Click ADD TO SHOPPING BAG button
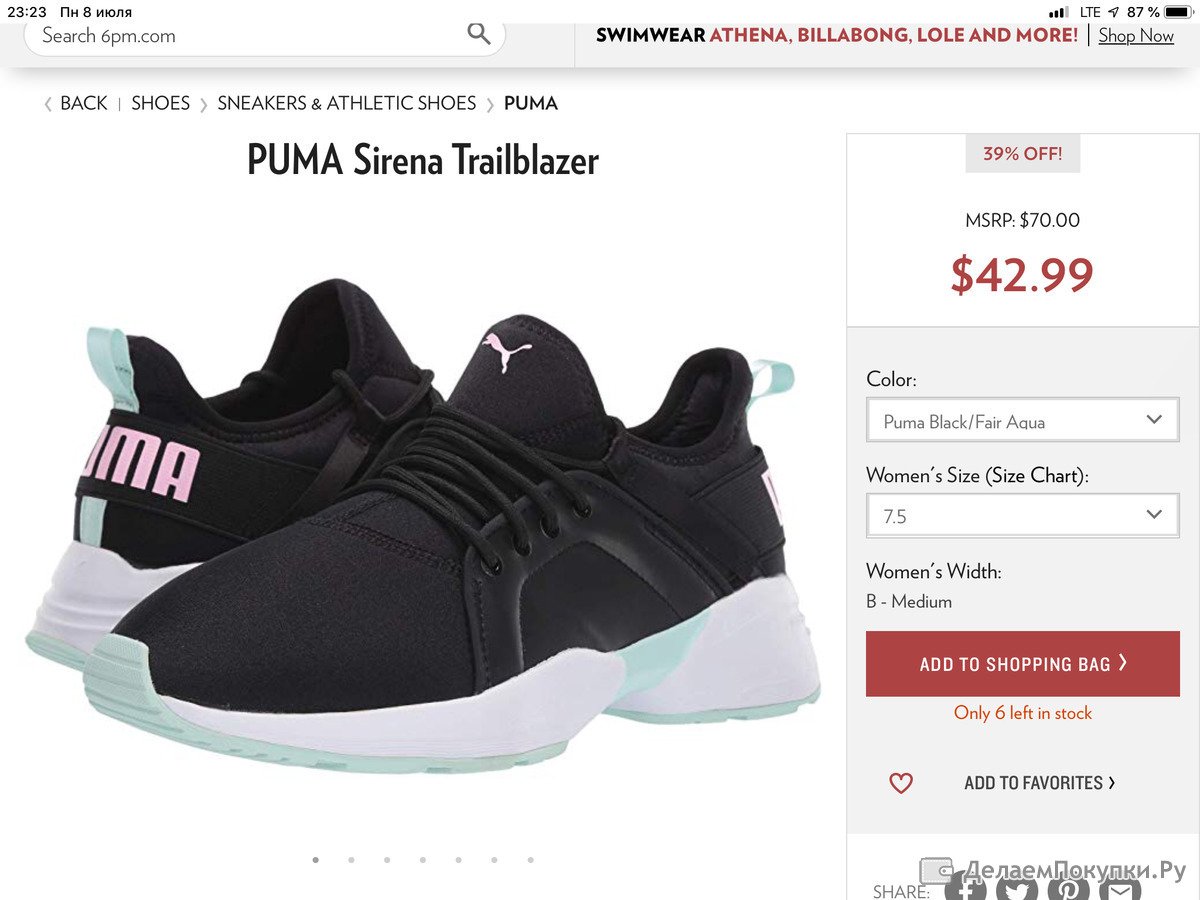The image size is (1200, 900). pos(1022,664)
